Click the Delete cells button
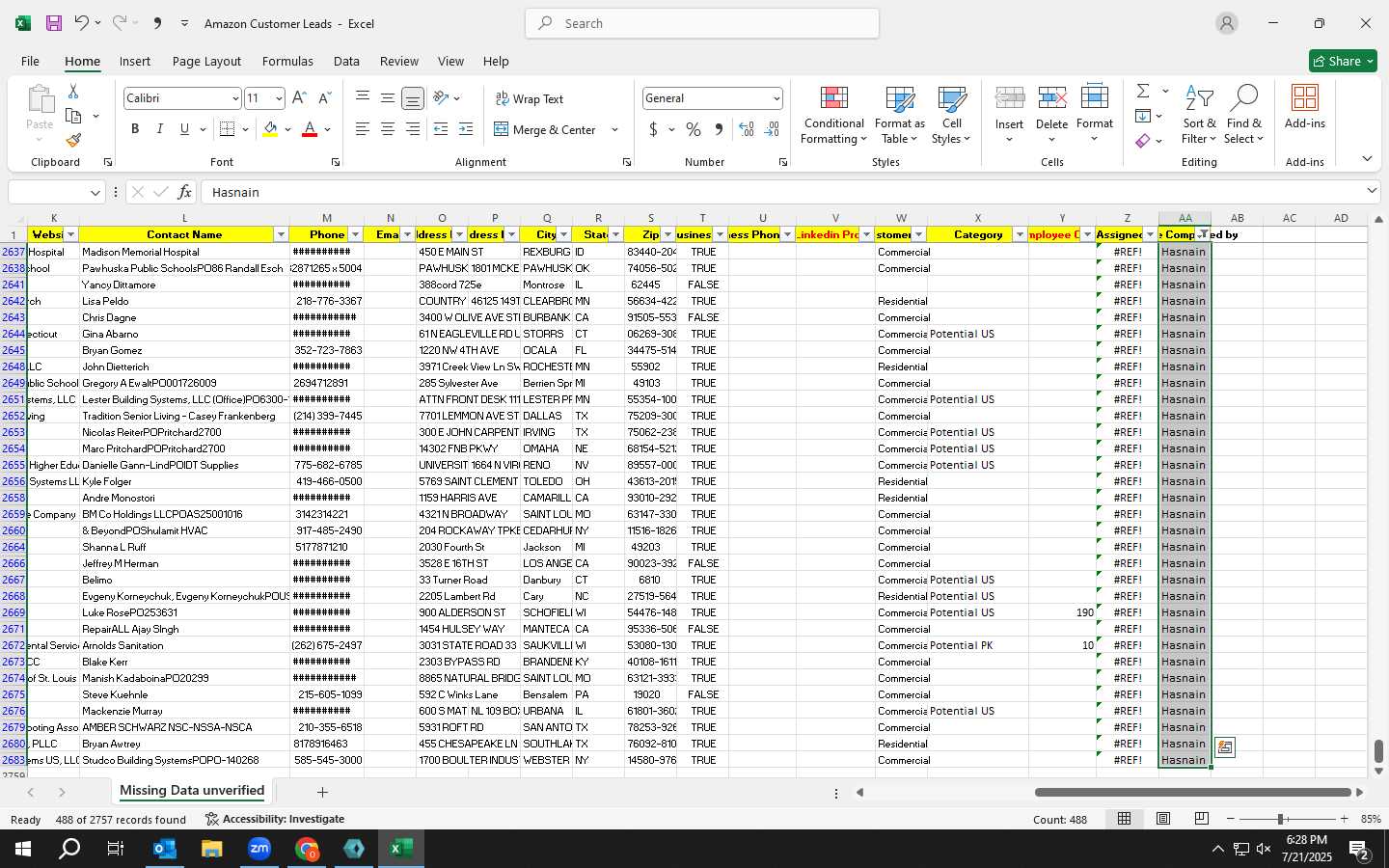Viewport: 1389px width, 868px height. coord(1051,116)
